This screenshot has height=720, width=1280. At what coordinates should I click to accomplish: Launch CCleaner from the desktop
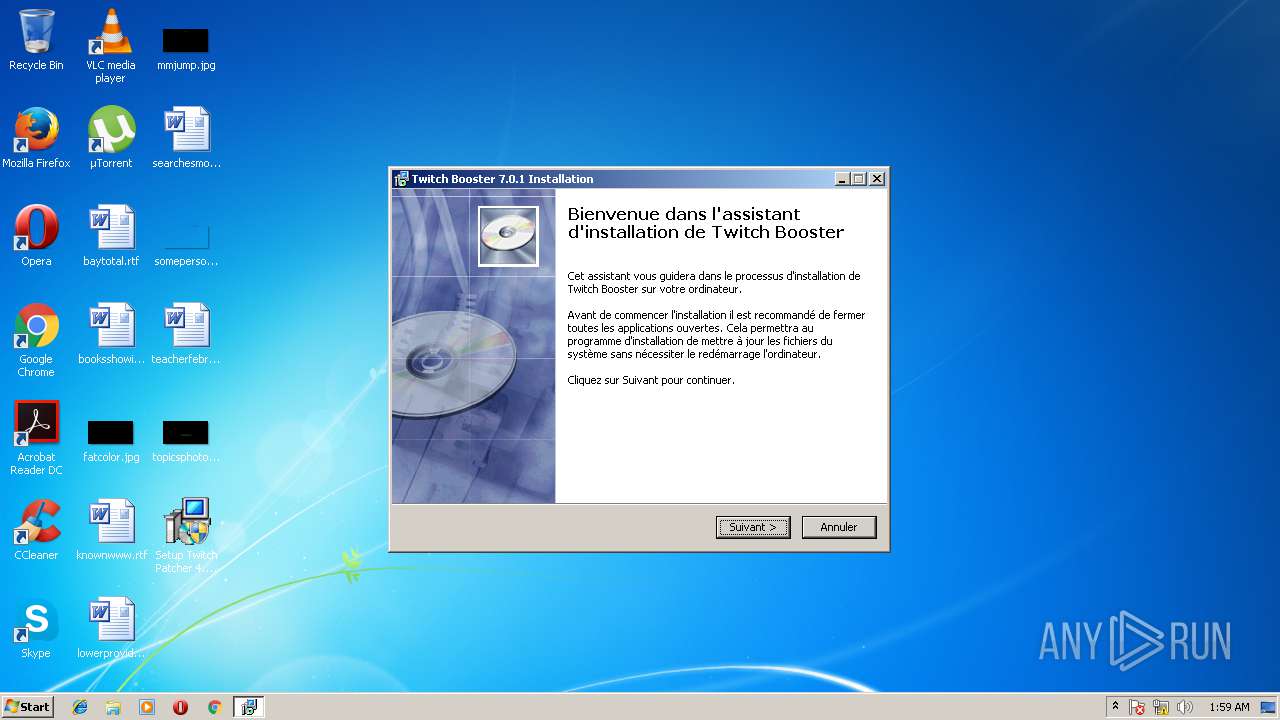[36, 530]
